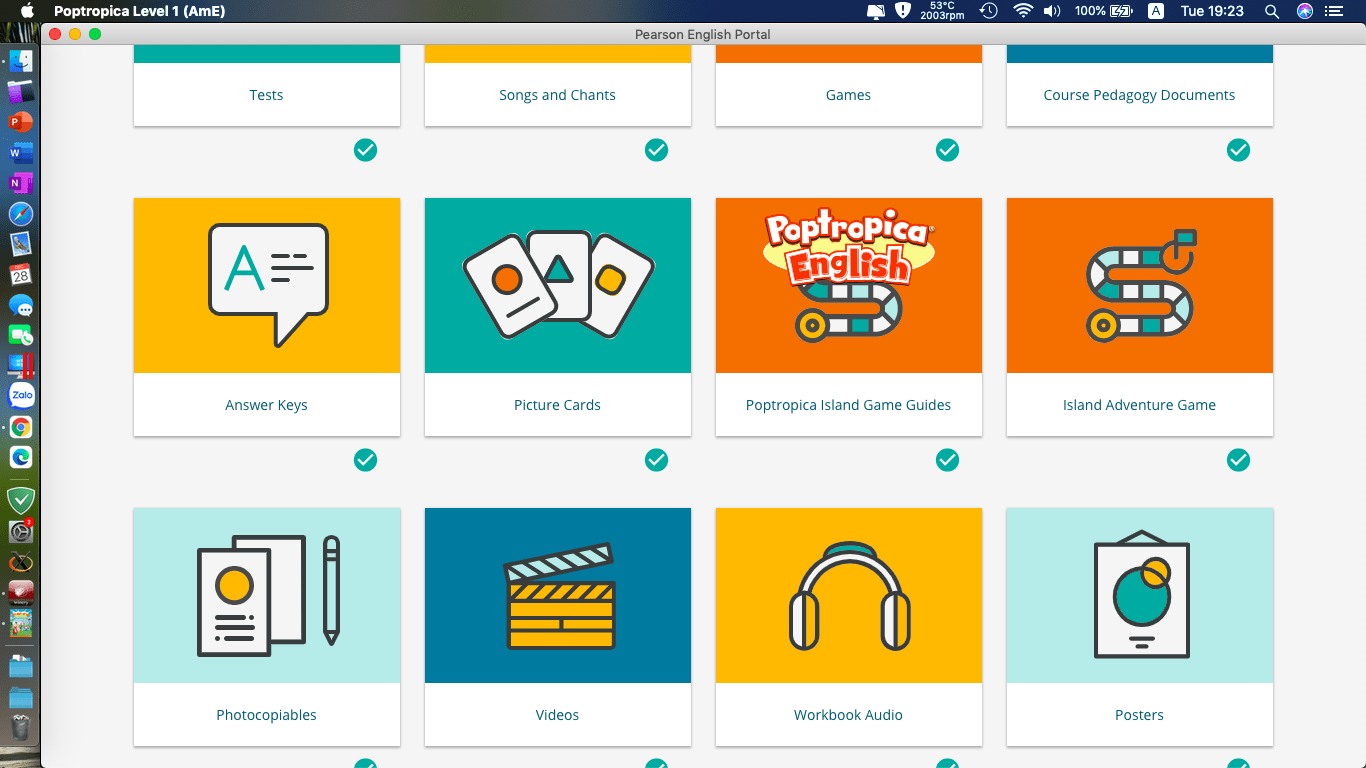
Task: Open the Workbook Audio headphones icon
Action: pyautogui.click(x=848, y=595)
